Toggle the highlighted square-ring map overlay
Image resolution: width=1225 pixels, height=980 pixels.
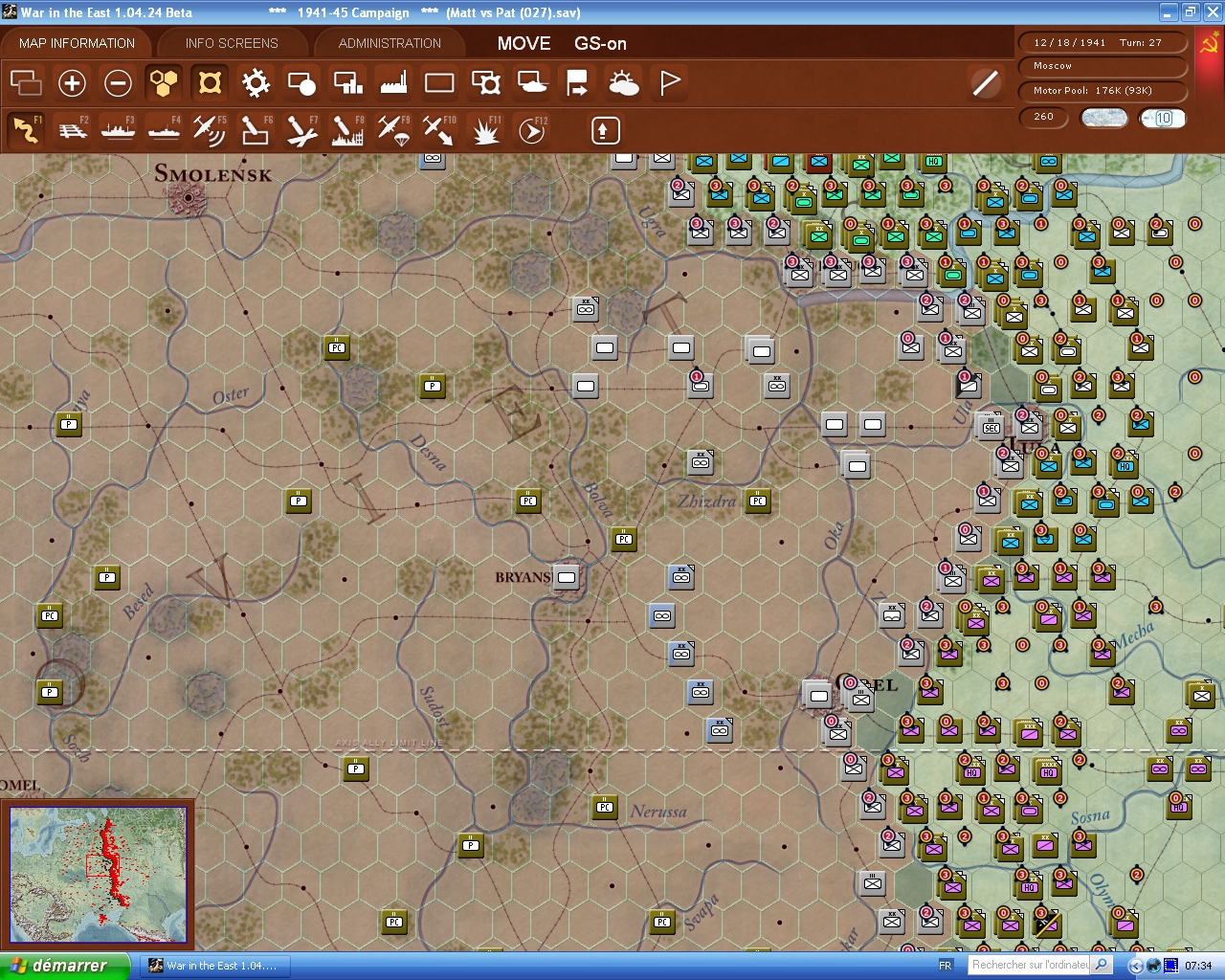(x=210, y=83)
